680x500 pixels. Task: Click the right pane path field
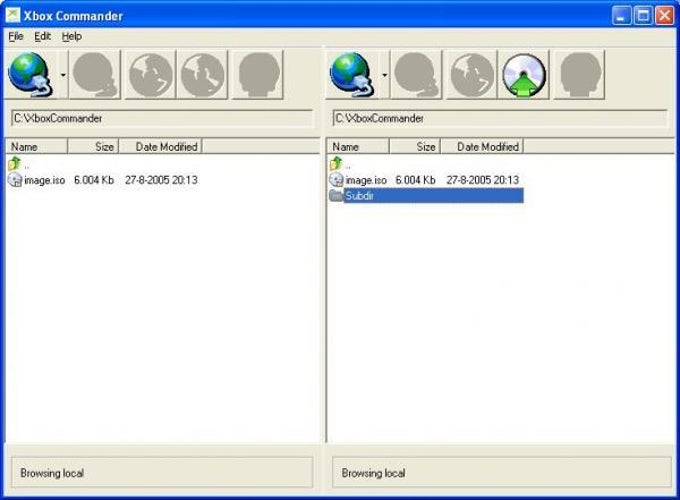[x=500, y=118]
